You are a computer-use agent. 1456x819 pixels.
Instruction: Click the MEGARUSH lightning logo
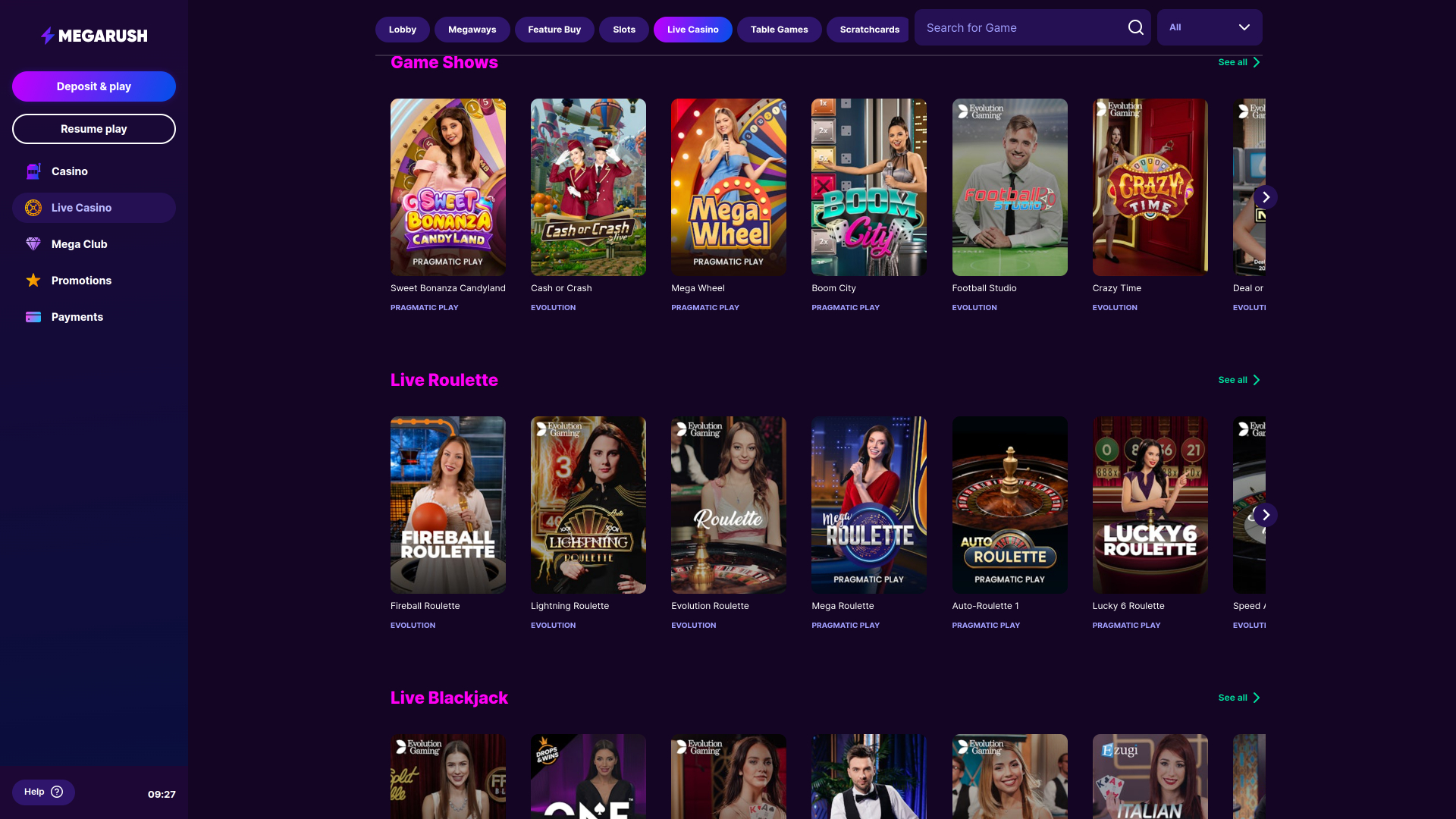[x=47, y=34]
